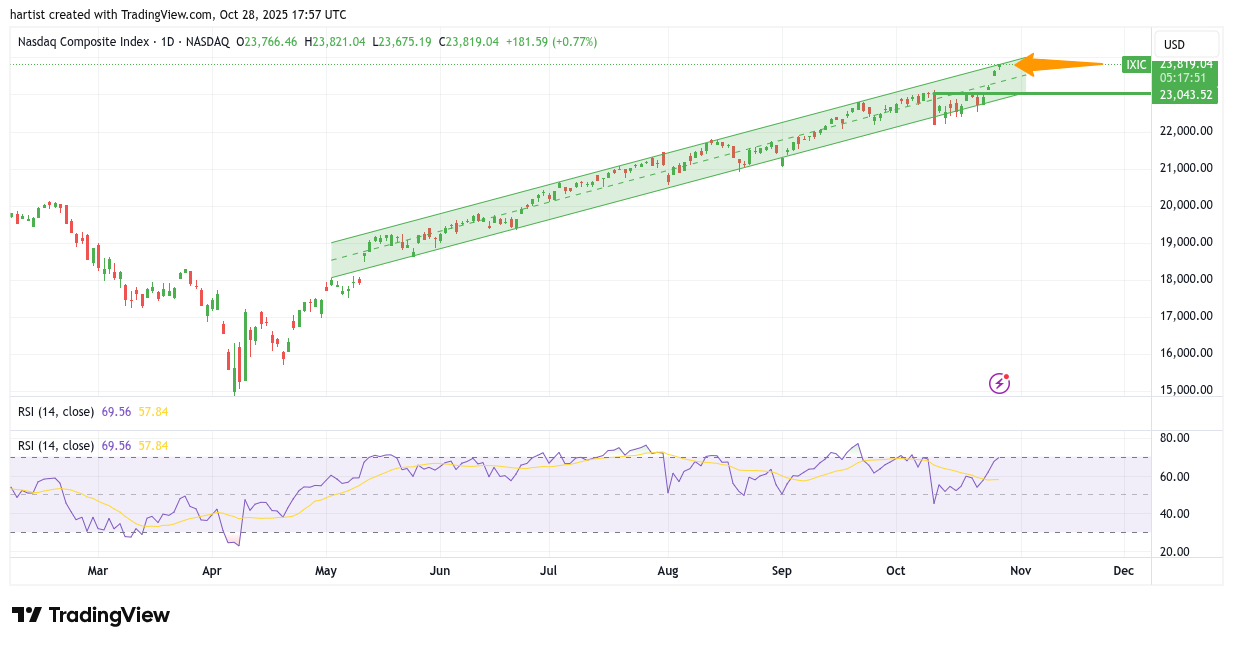Click the Dec label on time axis

click(1123, 571)
